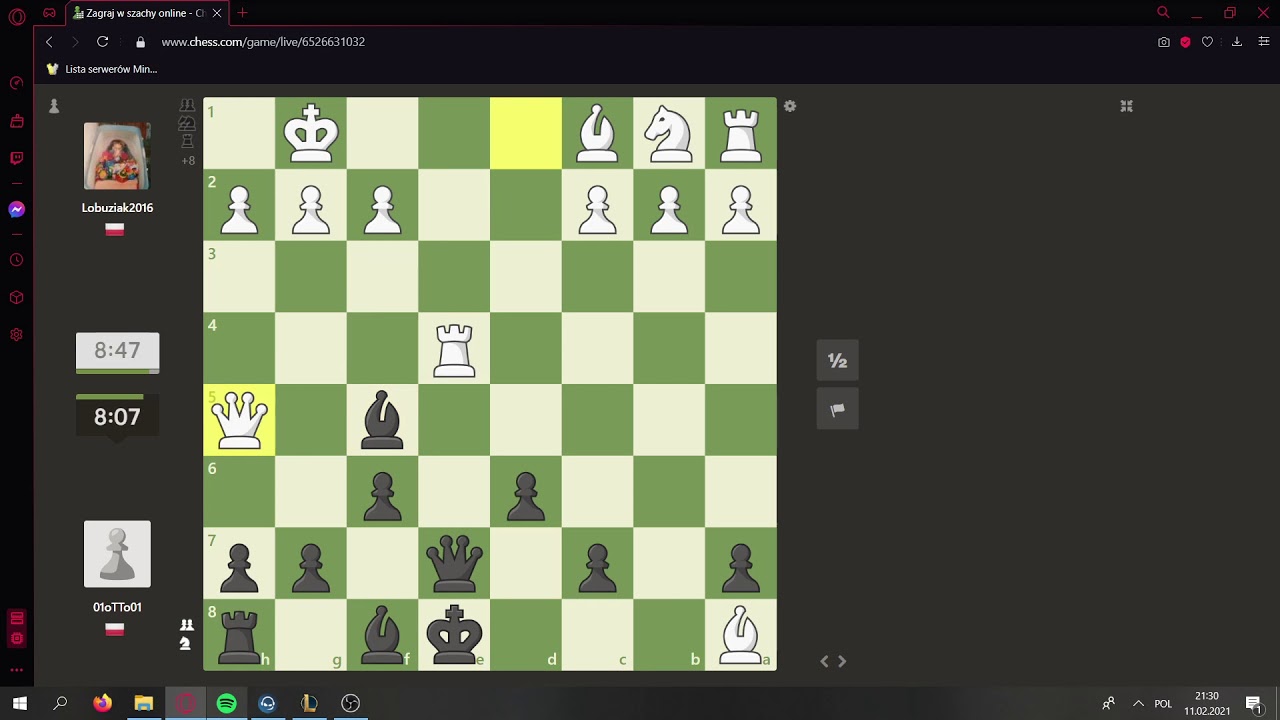Open the ad blocker shield icon

1185,42
